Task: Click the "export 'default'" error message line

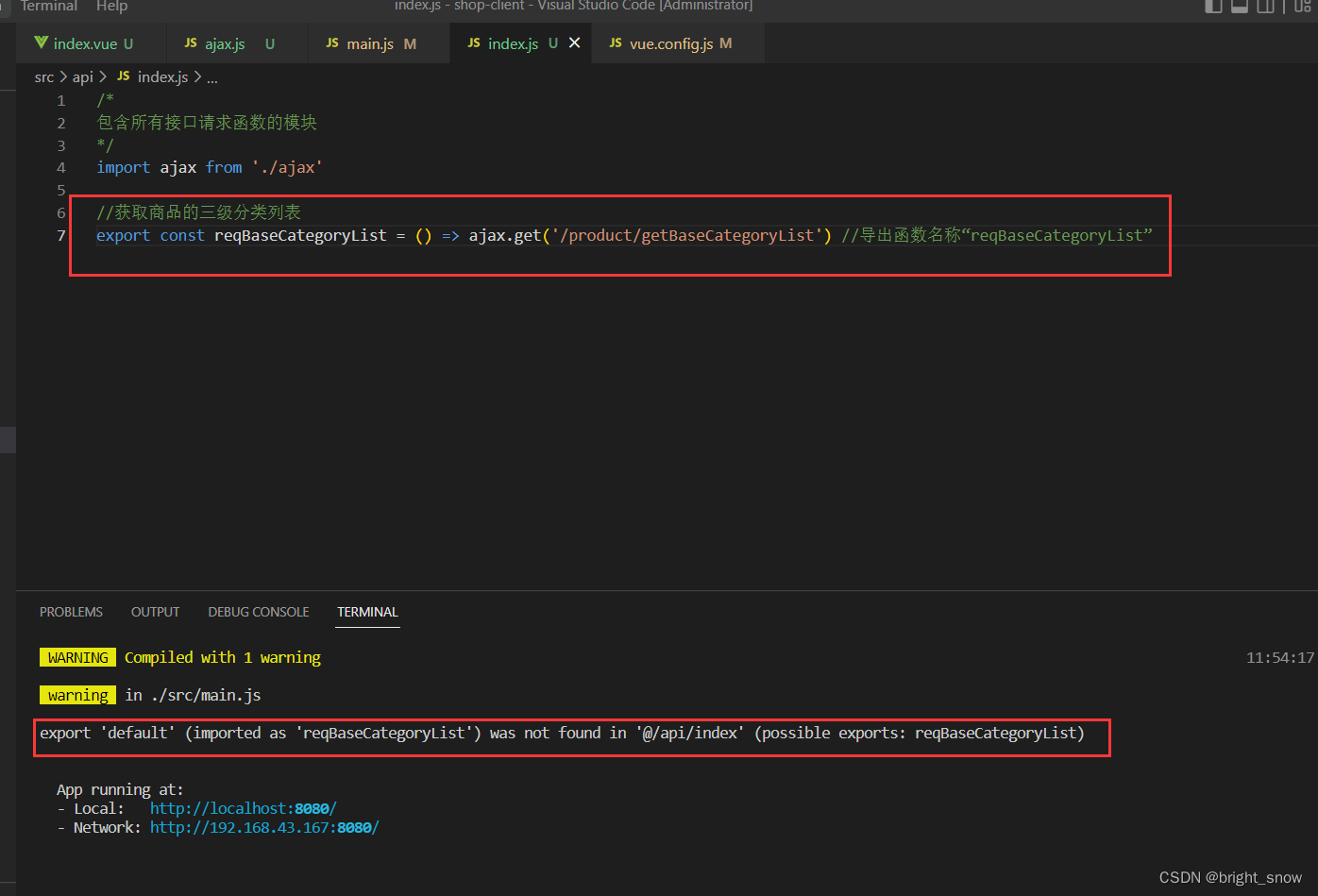Action: [562, 734]
